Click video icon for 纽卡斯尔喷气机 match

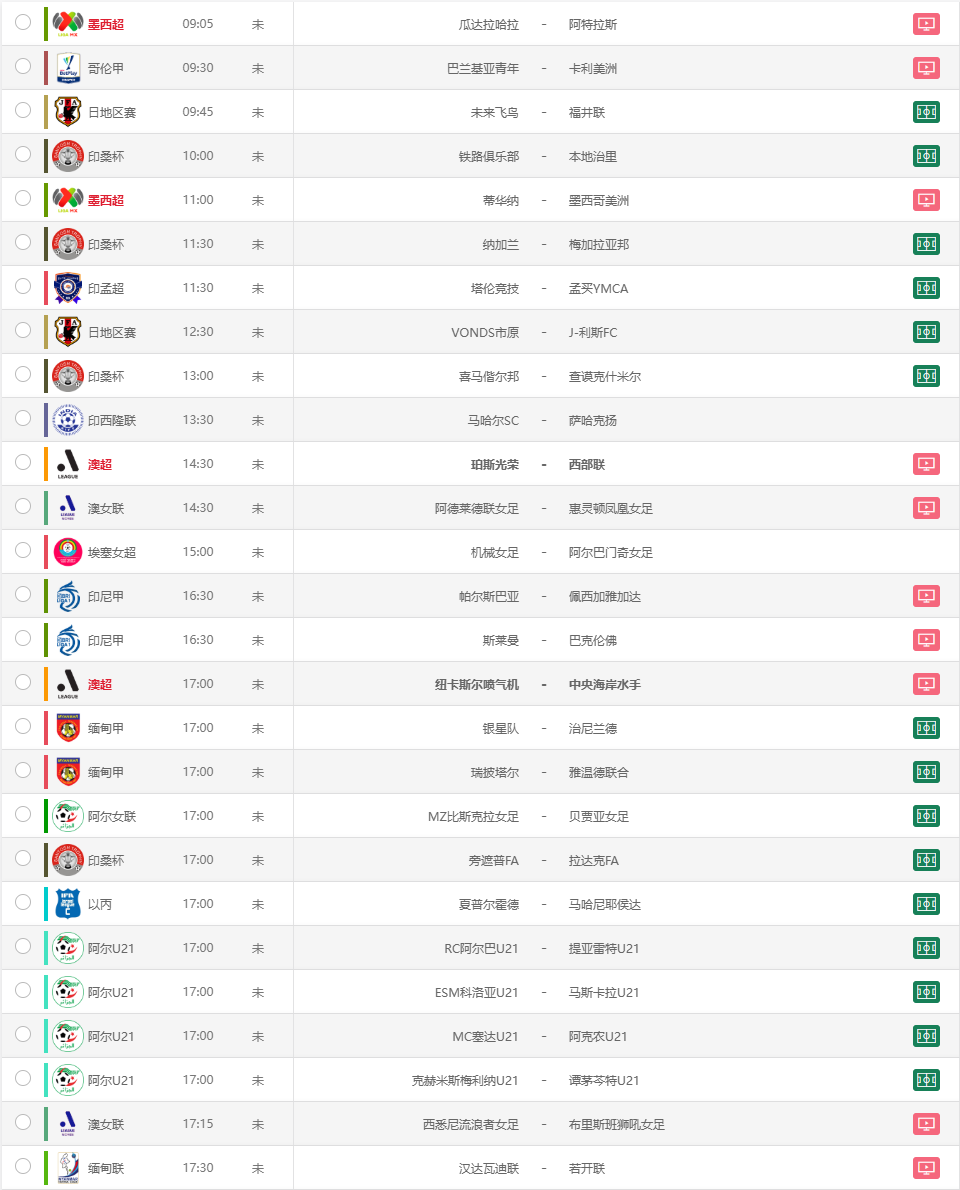926,685
